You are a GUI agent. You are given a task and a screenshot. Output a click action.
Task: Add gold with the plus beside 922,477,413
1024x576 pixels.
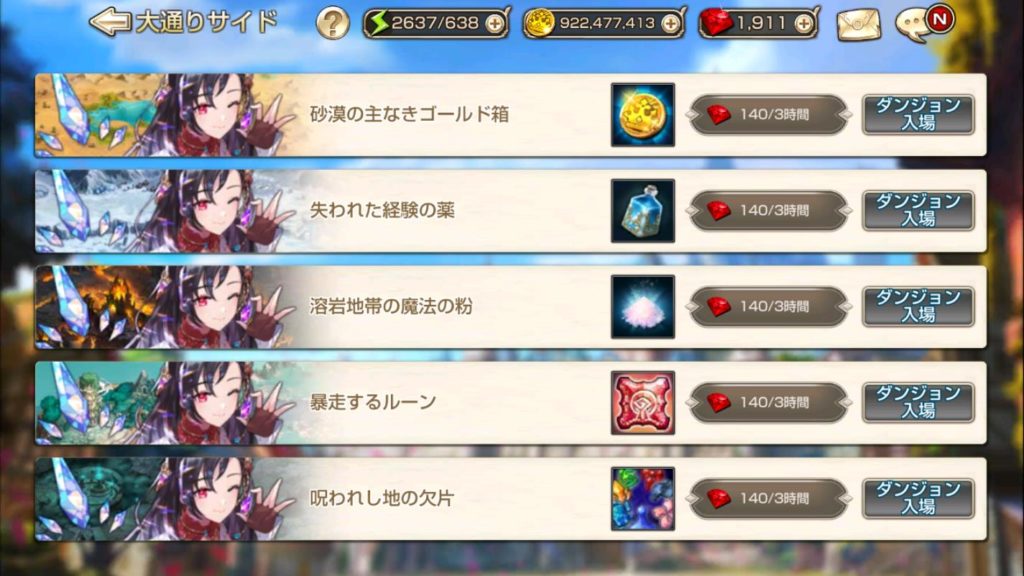pos(670,24)
